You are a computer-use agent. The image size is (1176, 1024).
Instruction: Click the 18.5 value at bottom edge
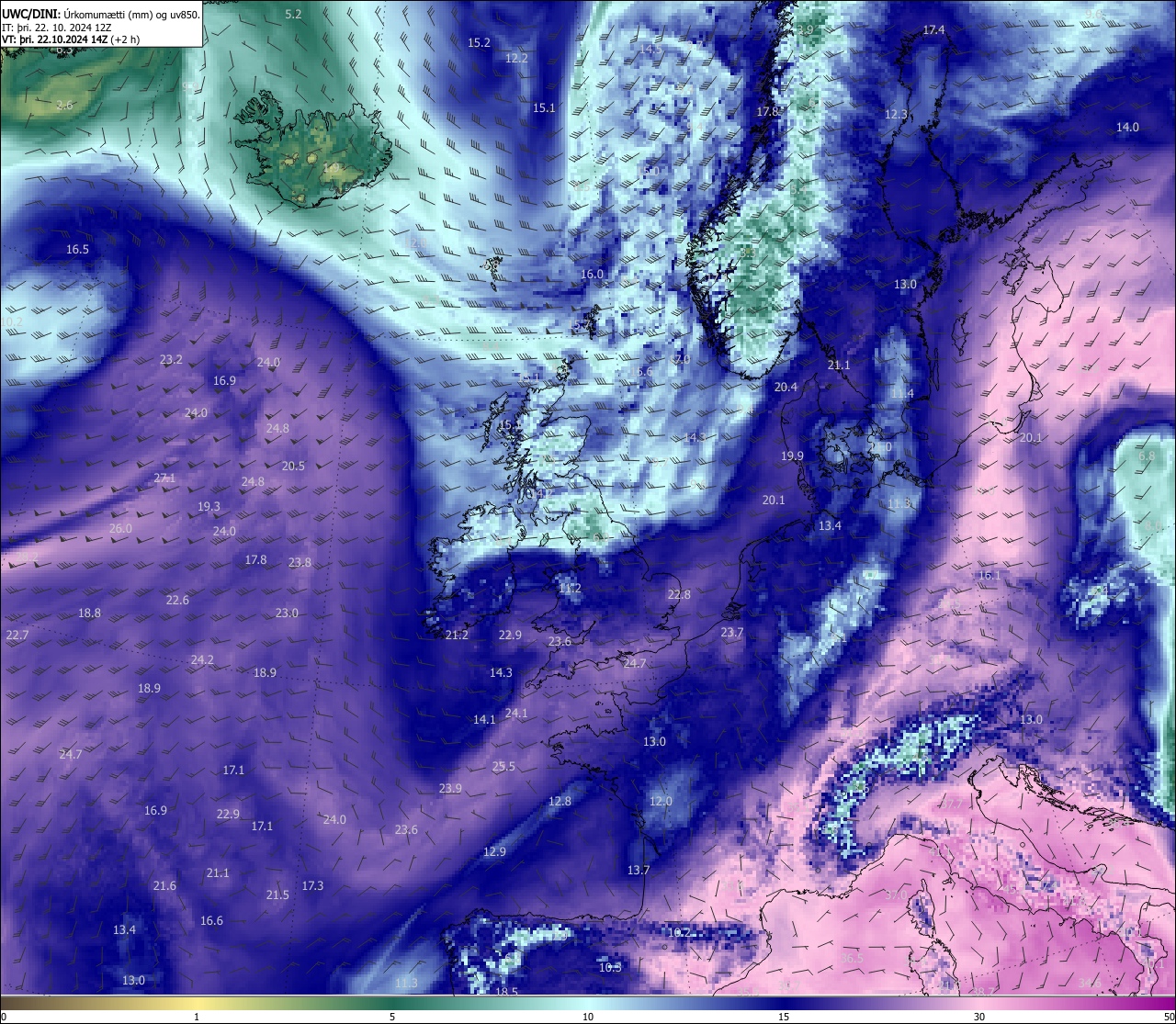coord(507,992)
